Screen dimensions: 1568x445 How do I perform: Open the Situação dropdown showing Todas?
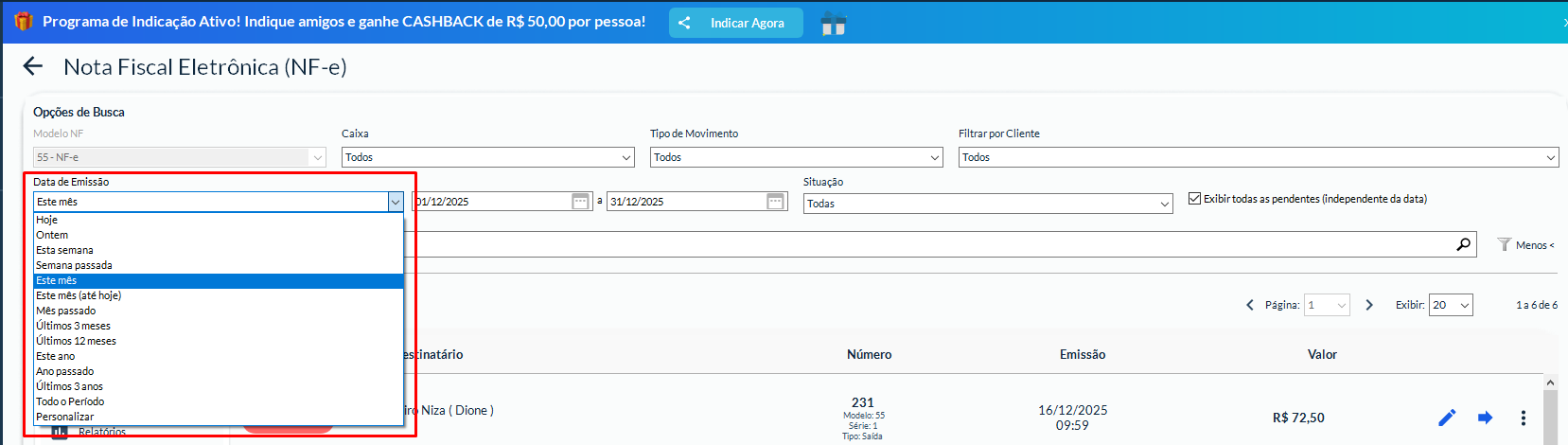tap(988, 204)
